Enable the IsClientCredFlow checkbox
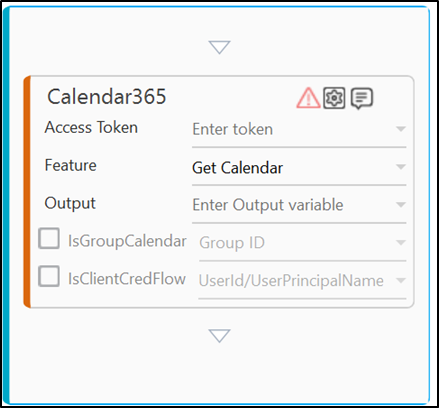 pyautogui.click(x=49, y=276)
